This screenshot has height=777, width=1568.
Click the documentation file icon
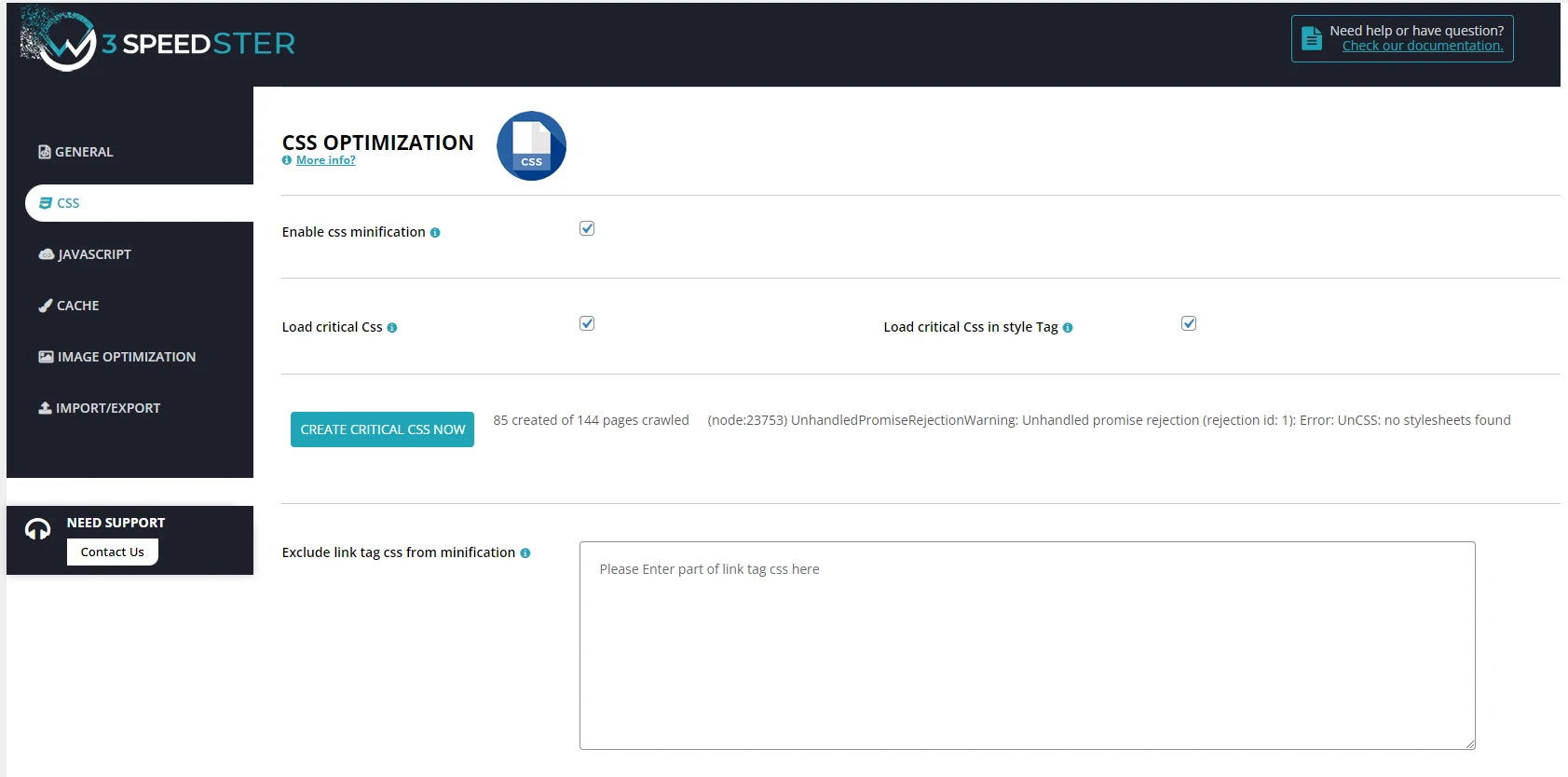point(1312,38)
